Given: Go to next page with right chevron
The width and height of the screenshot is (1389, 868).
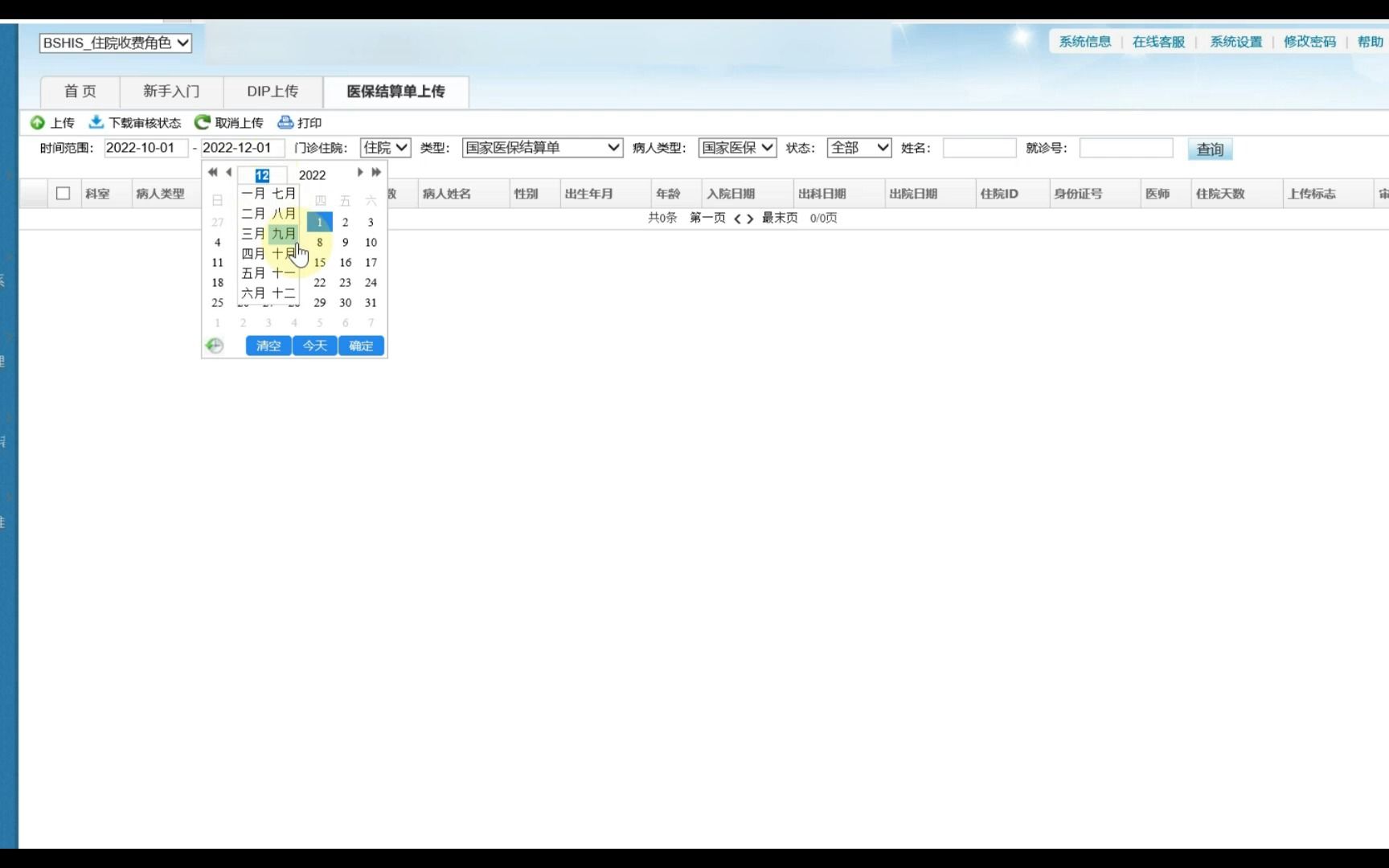Looking at the screenshot, I should (x=750, y=219).
